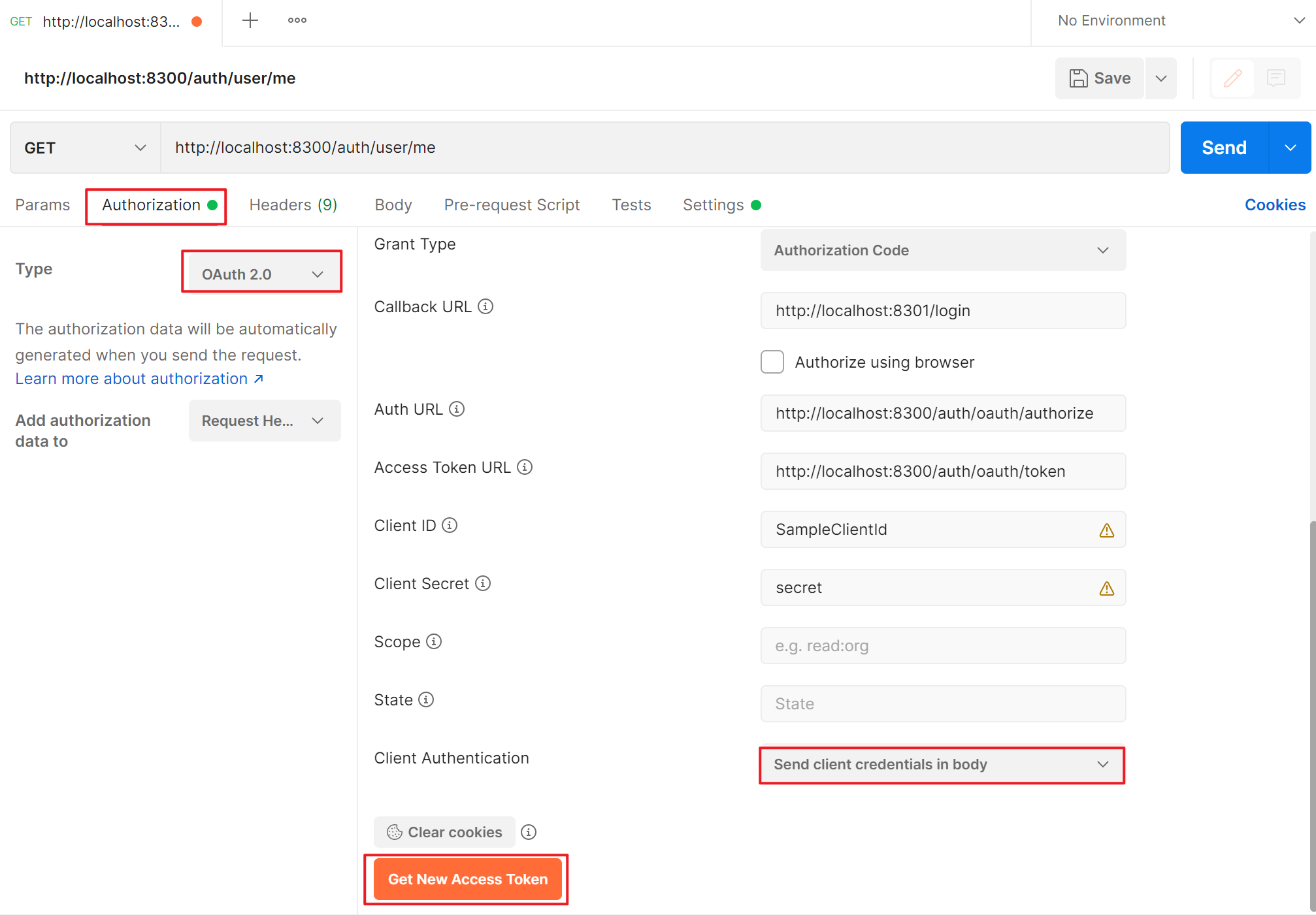Open the comments icon
This screenshot has height=915, width=1316.
pyautogui.click(x=1275, y=78)
